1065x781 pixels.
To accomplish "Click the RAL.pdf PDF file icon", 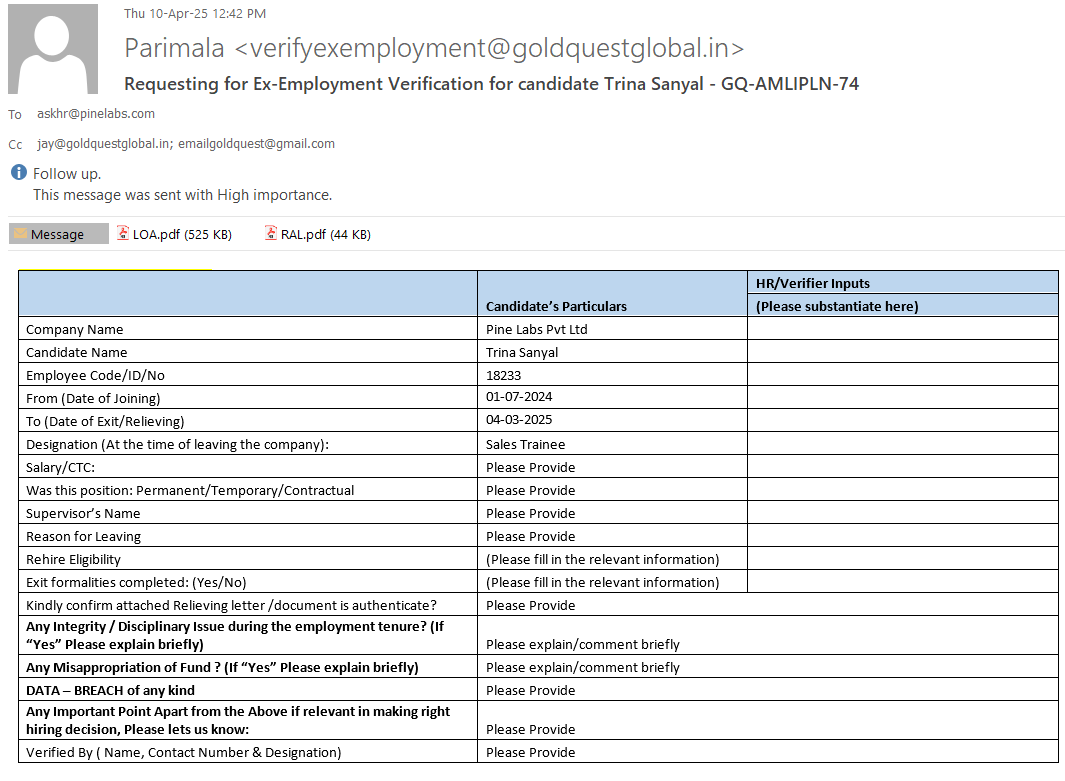I will coord(271,234).
